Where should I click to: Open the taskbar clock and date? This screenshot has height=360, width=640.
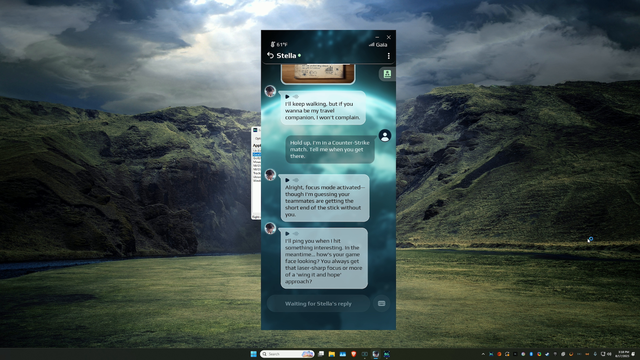pyautogui.click(x=623, y=354)
